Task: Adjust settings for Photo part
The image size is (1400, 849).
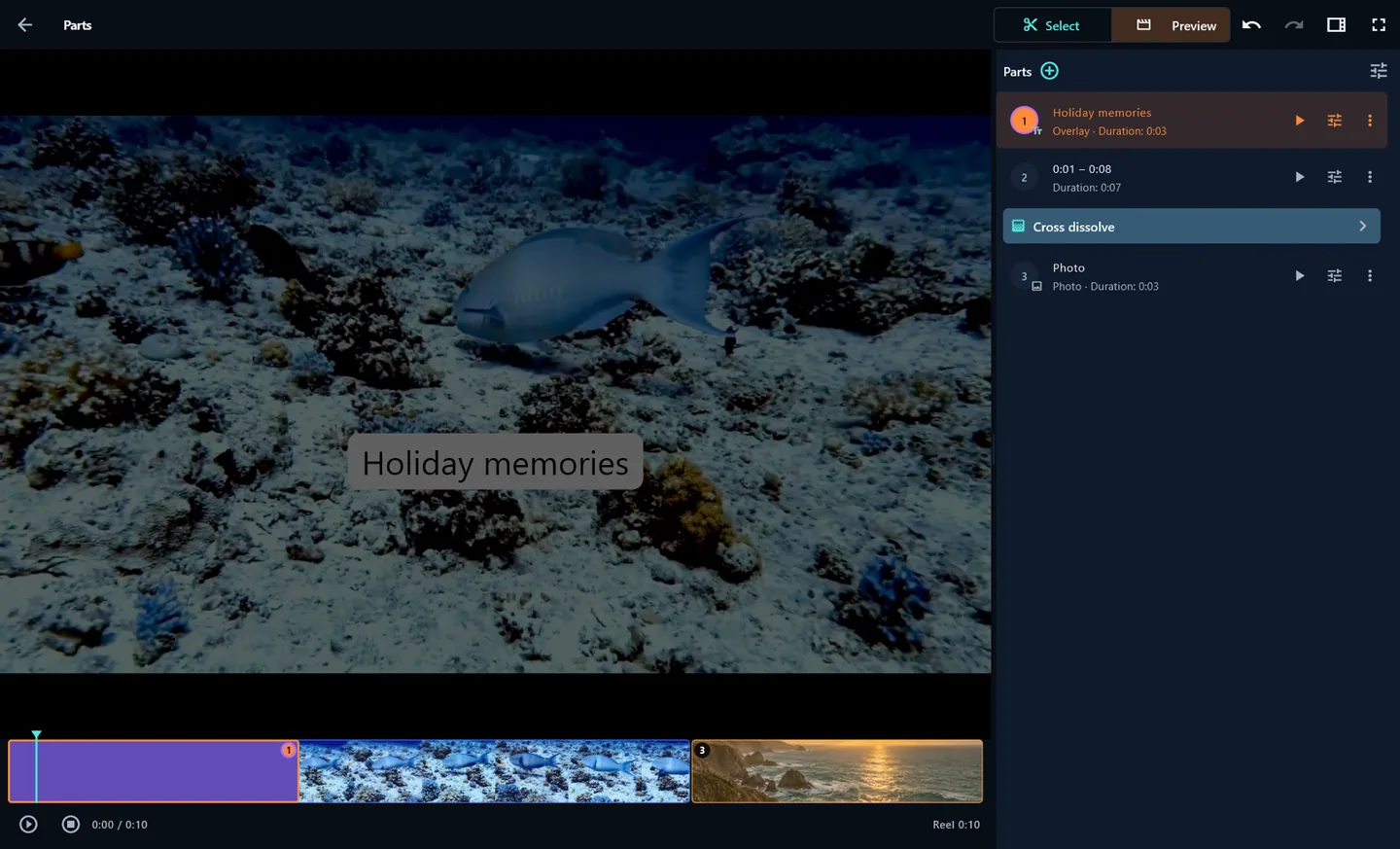Action: point(1334,276)
